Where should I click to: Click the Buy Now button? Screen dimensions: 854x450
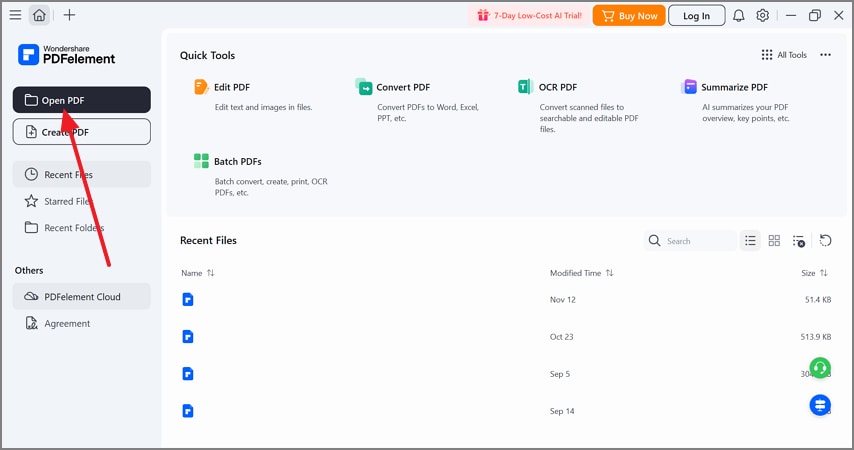point(629,15)
